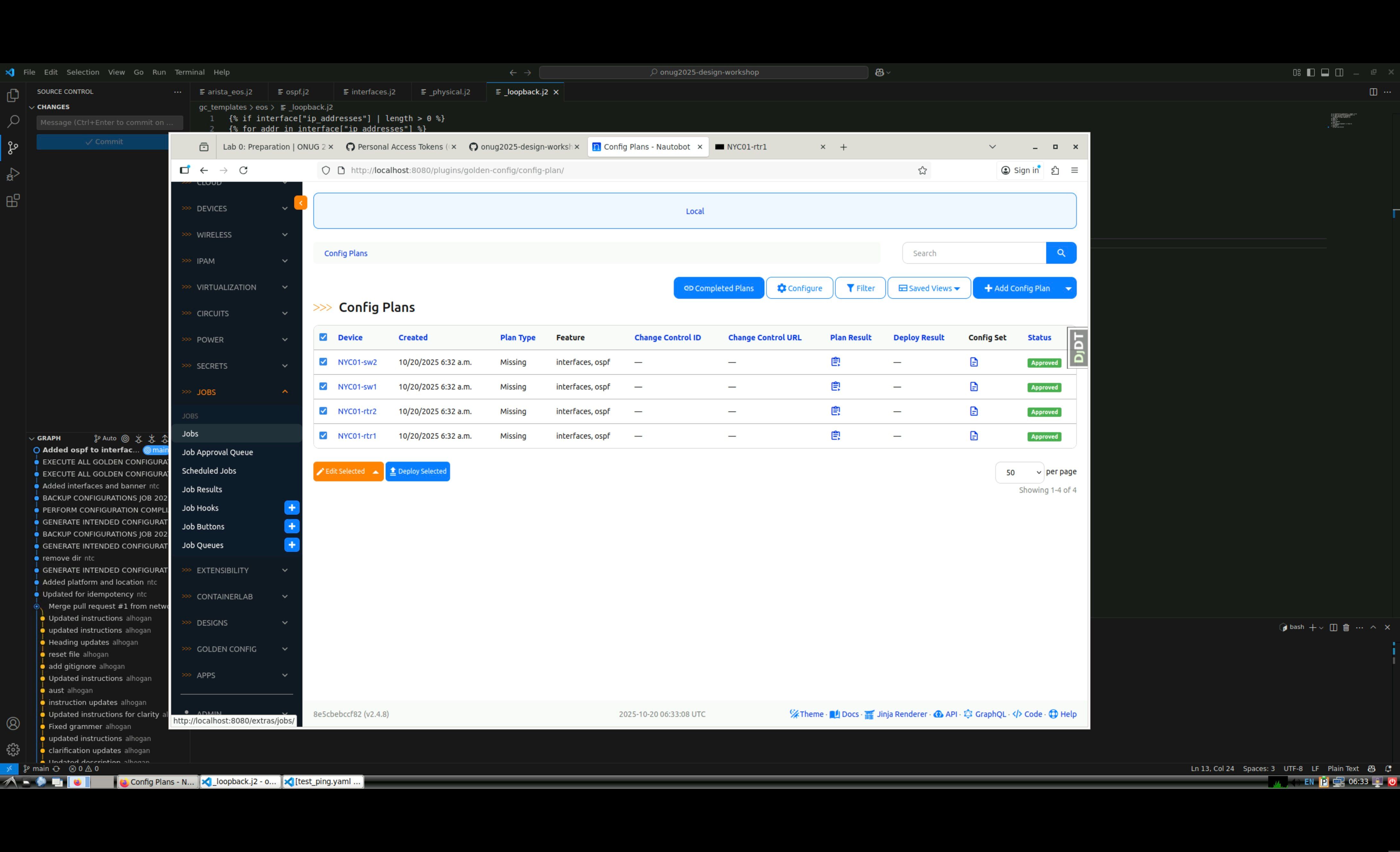Click Deploy Selected button

(418, 472)
